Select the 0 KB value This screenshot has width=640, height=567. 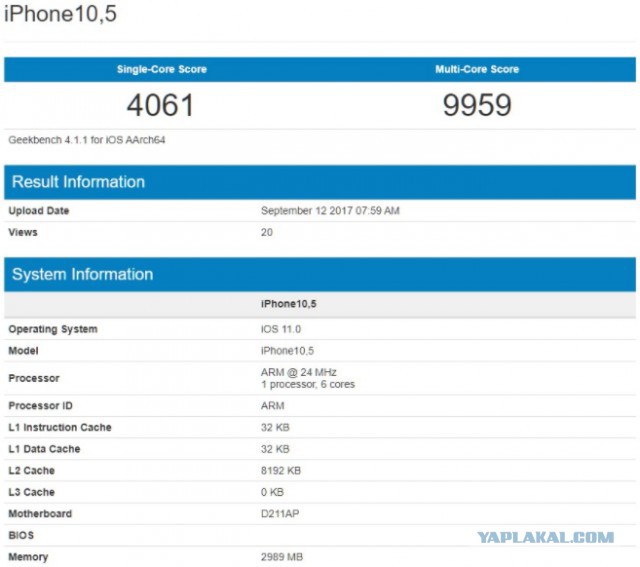coord(272,492)
